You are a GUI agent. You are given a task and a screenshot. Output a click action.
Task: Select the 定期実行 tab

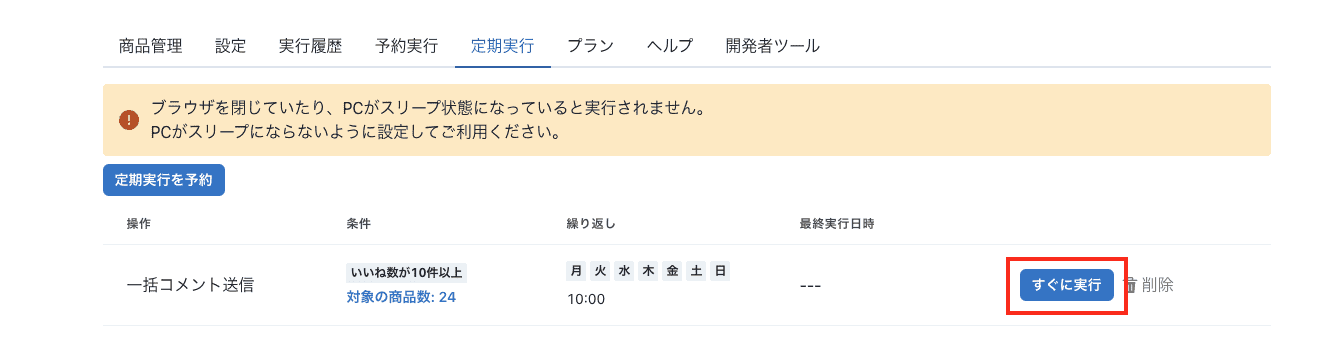coord(502,46)
